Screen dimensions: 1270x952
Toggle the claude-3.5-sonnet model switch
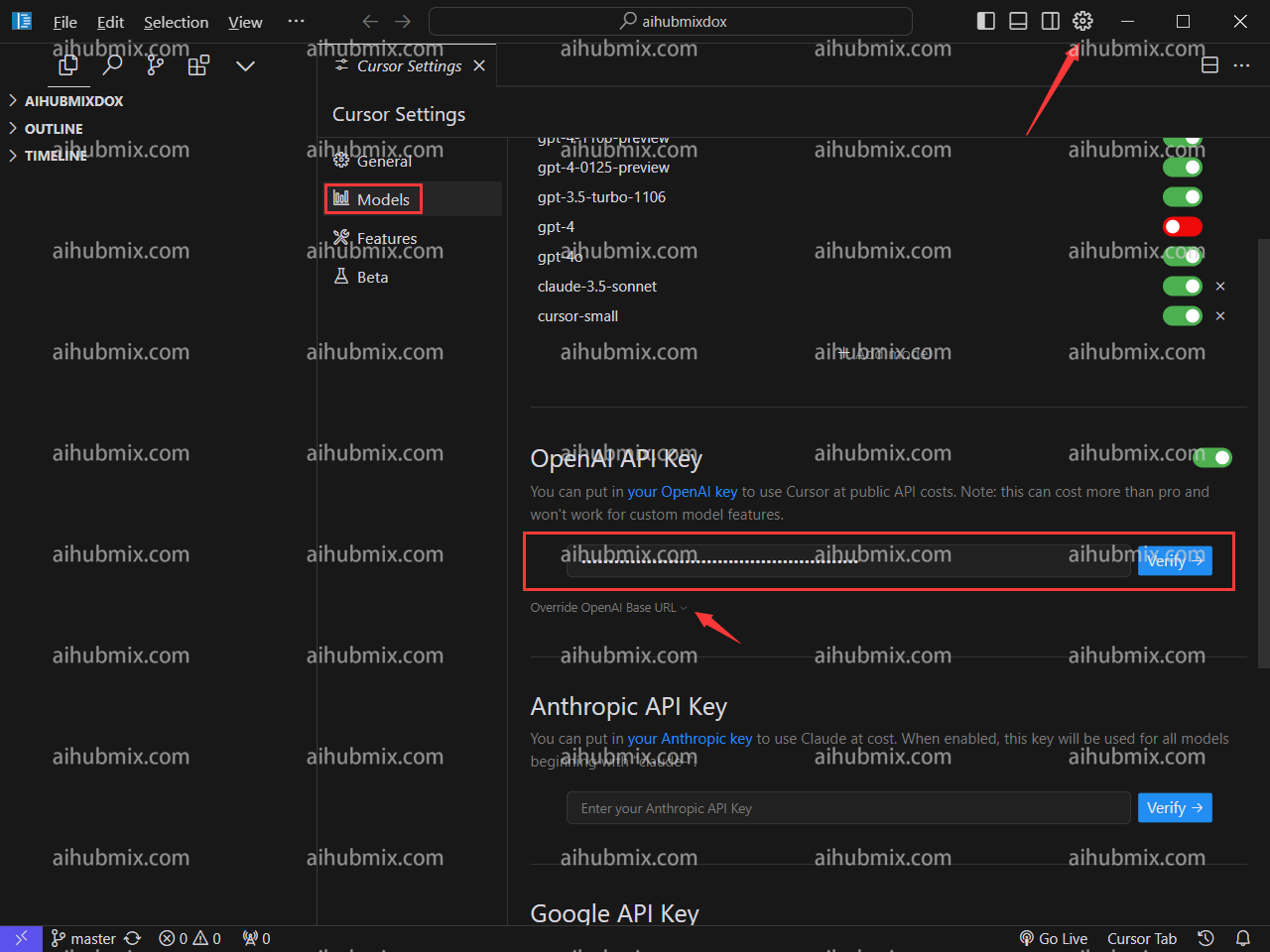tap(1183, 286)
